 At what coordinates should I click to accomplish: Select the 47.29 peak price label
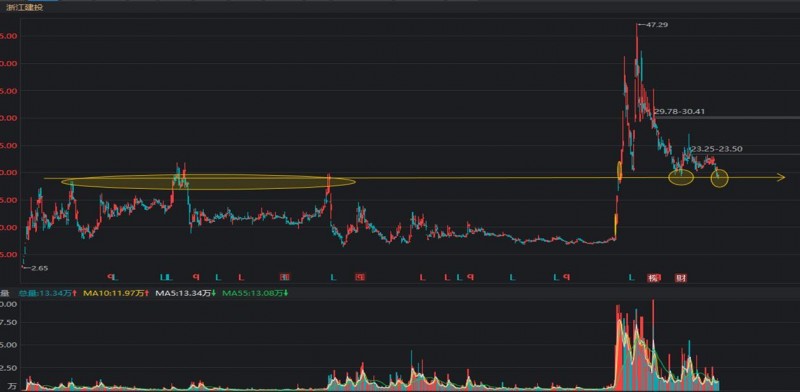pyautogui.click(x=658, y=24)
